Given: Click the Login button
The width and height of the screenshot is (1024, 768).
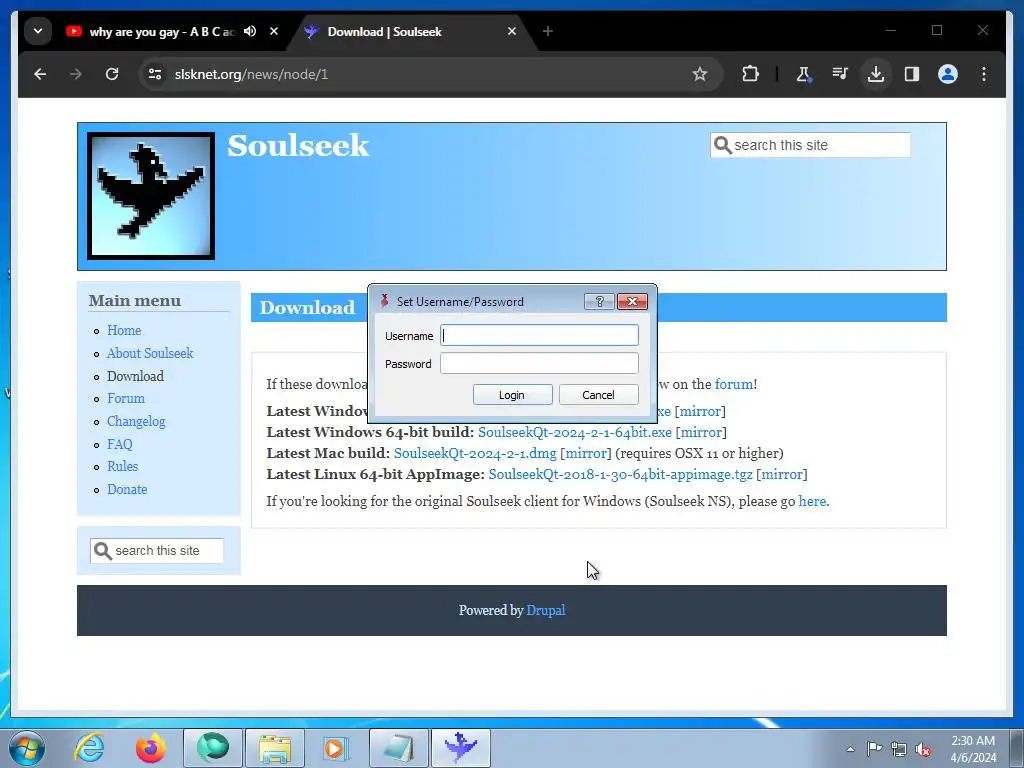Looking at the screenshot, I should click(513, 394).
